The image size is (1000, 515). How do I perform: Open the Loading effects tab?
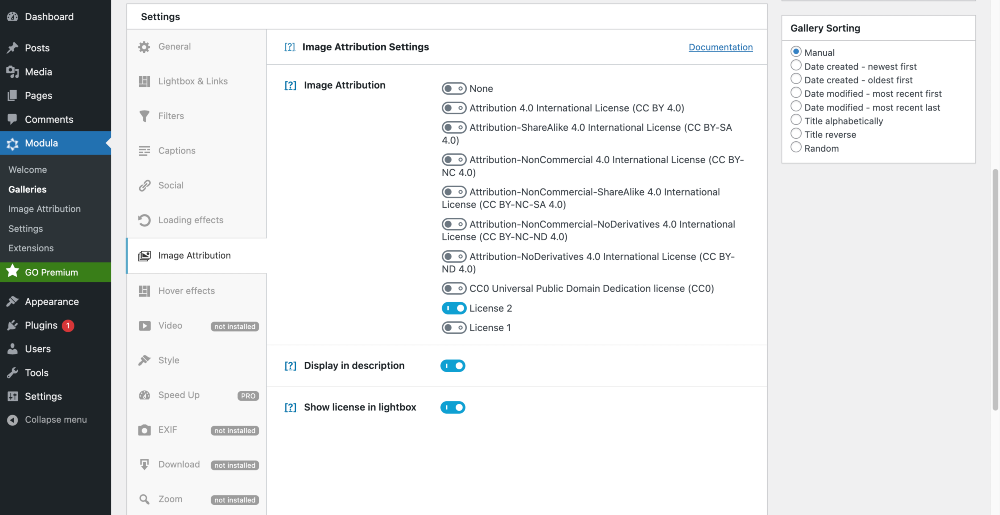pos(190,220)
